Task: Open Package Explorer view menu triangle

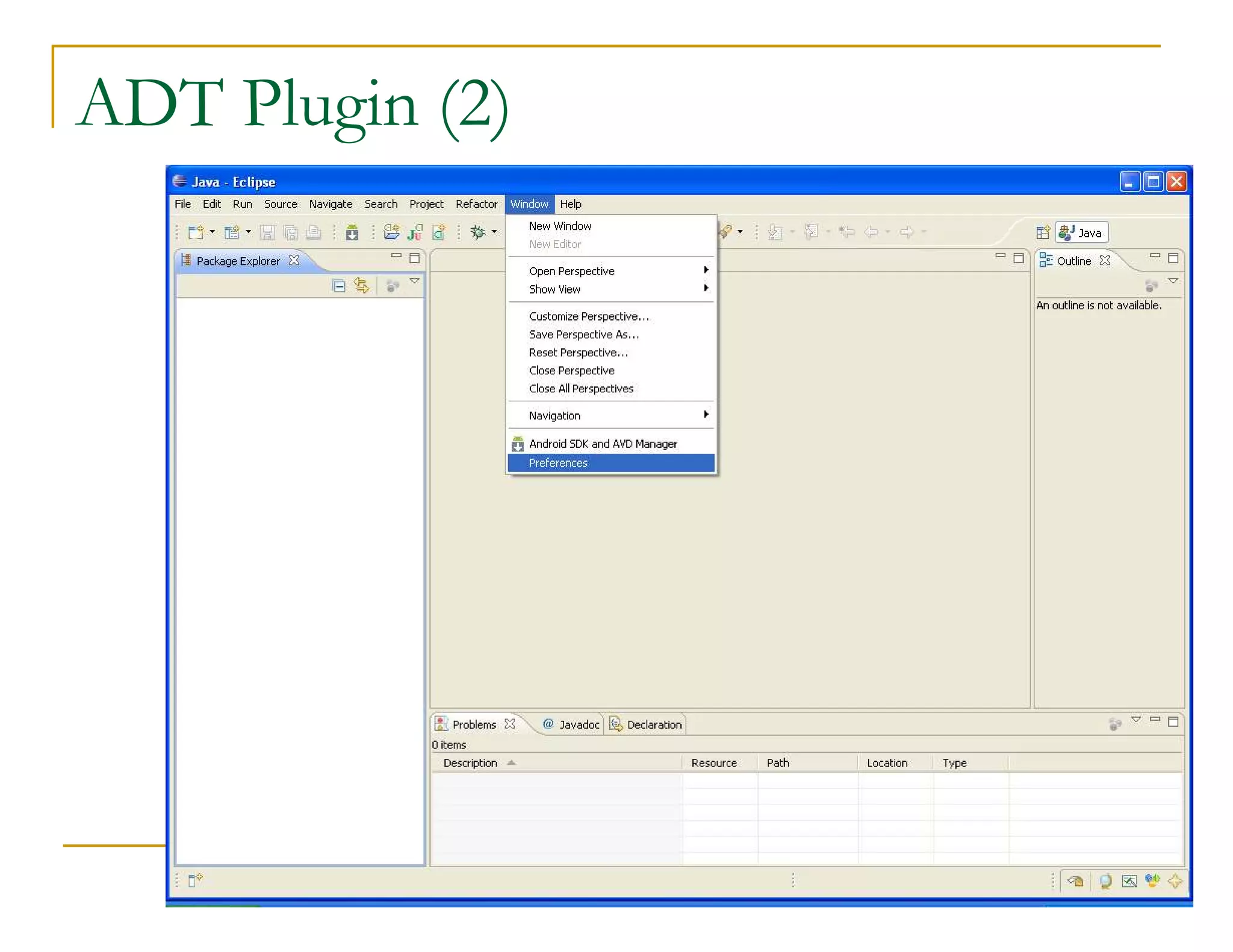Action: tap(415, 281)
